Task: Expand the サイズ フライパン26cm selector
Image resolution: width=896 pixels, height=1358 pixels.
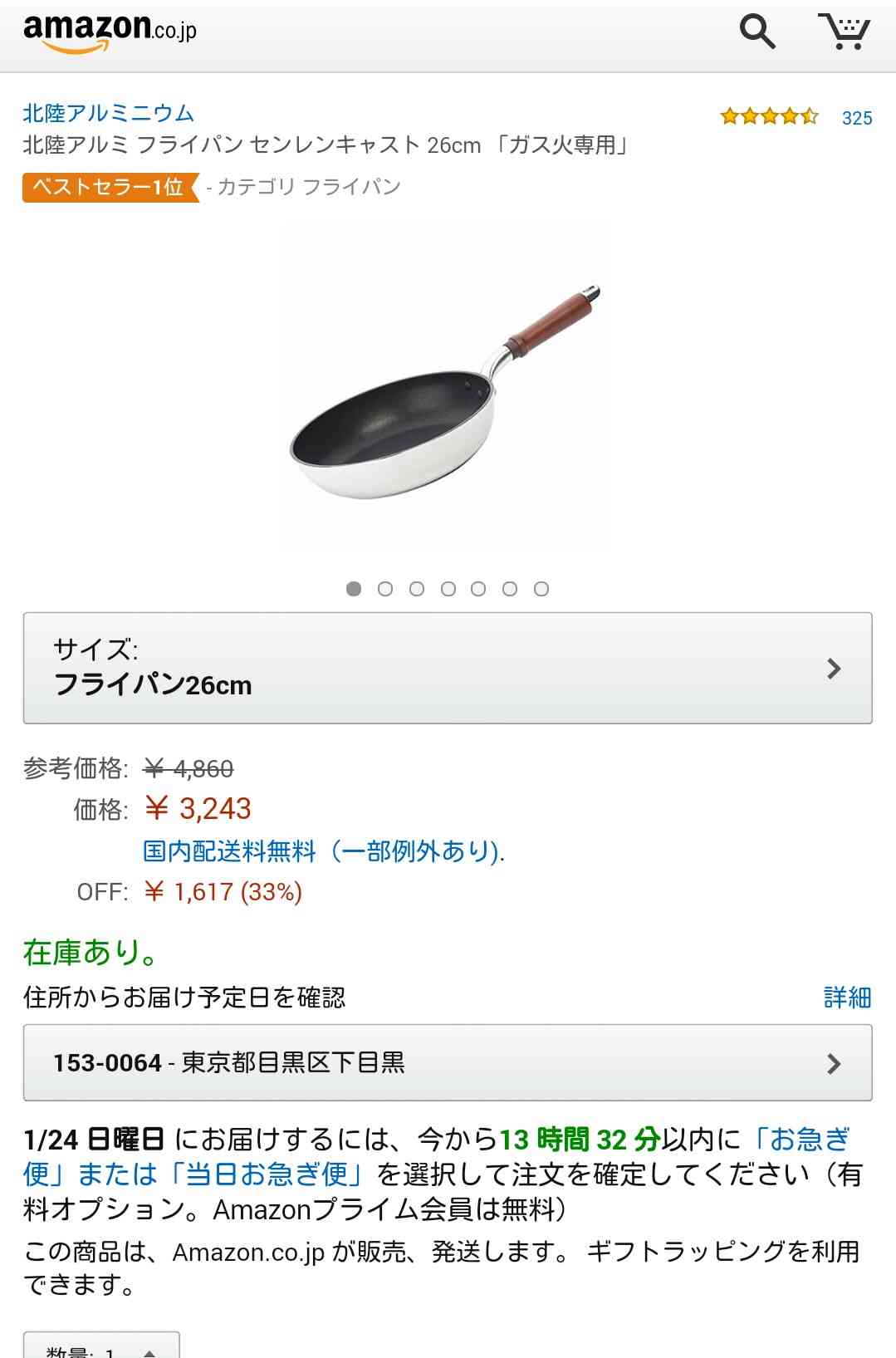Action: (448, 668)
